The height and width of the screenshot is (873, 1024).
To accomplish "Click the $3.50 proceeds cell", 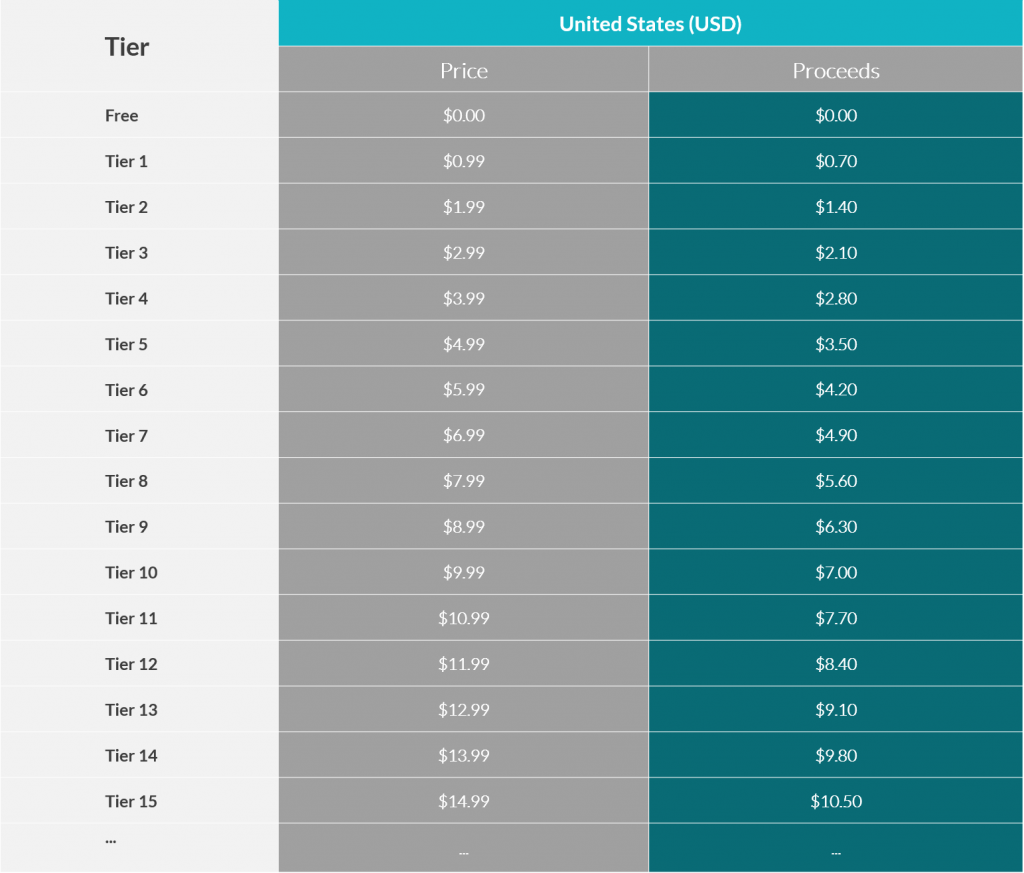I will tap(836, 343).
